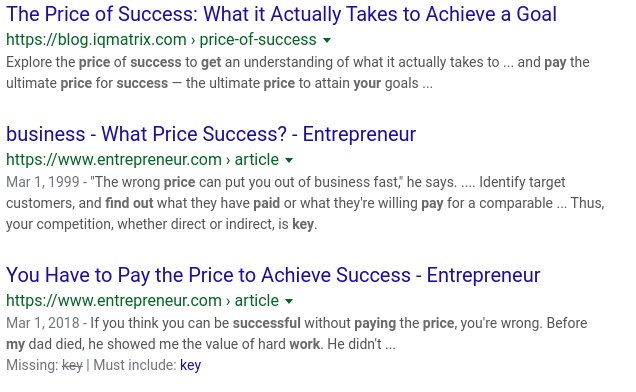This screenshot has width=636, height=392.
Task: Expand dropdown arrow under 'Pay the Price' result
Action: point(289,302)
